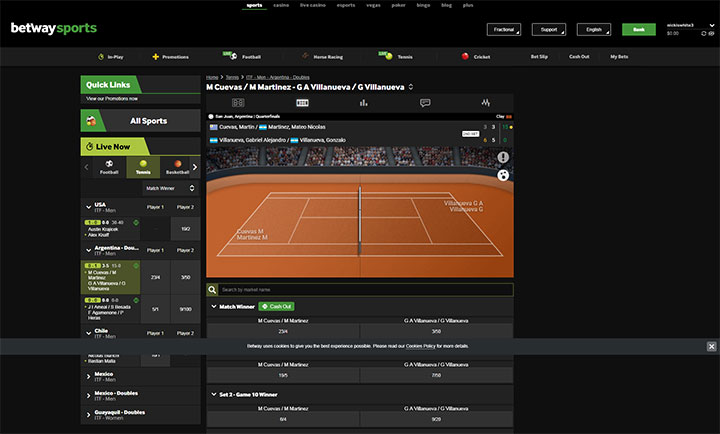The image size is (720, 434).
Task: Open the match commentary speech bubble icon
Action: 425,103
